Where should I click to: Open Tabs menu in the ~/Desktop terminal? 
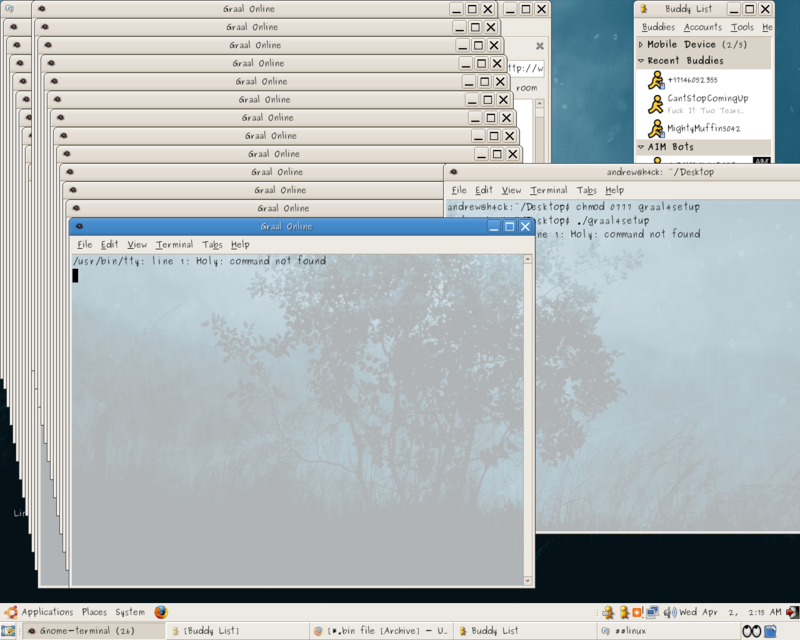pos(587,190)
